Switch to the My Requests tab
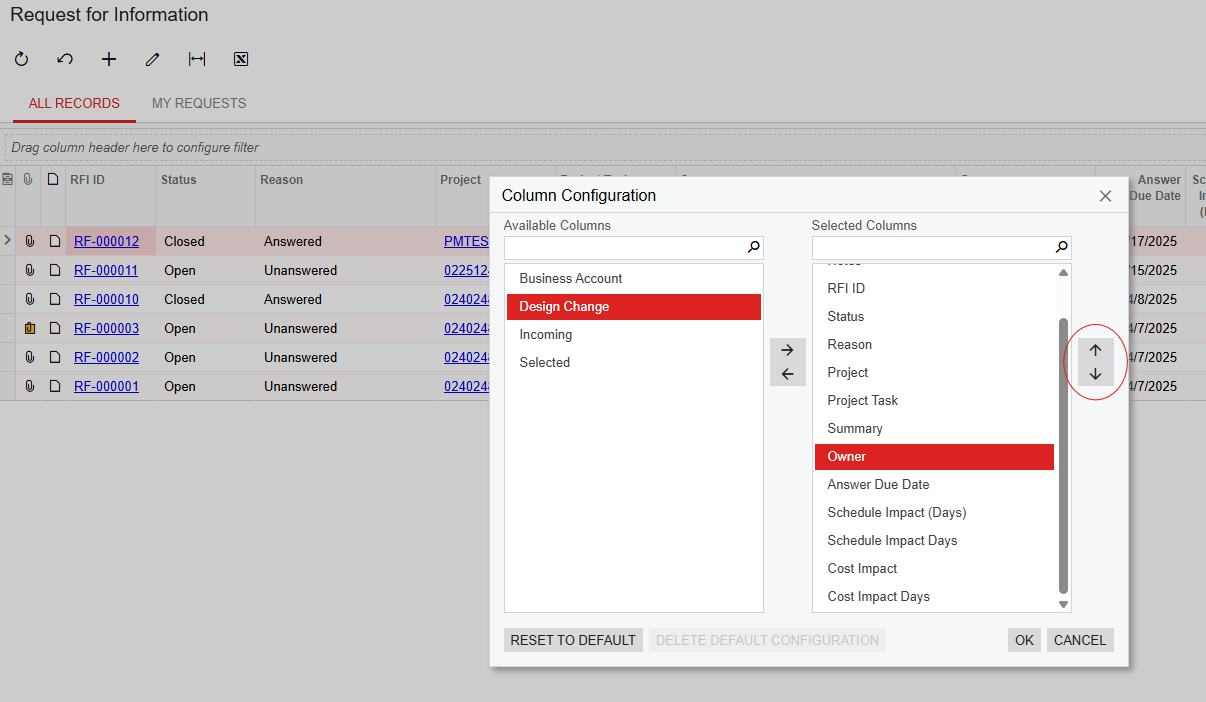 199,103
